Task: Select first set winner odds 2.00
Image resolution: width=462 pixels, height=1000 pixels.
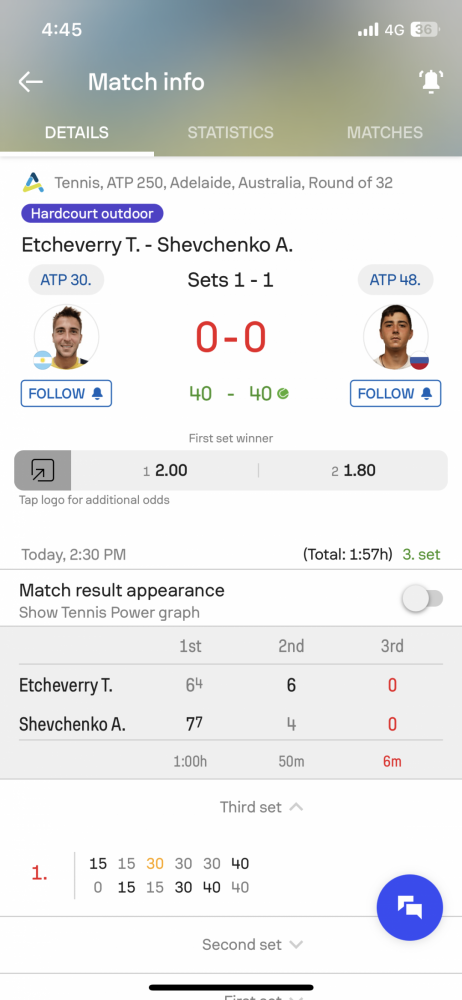Action: (x=165, y=471)
